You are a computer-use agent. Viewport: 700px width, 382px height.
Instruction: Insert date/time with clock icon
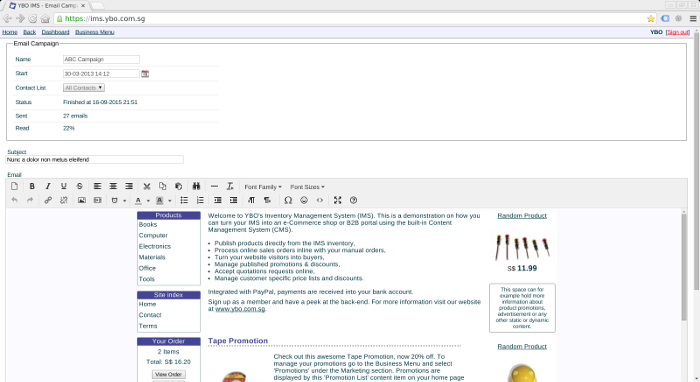click(x=115, y=200)
